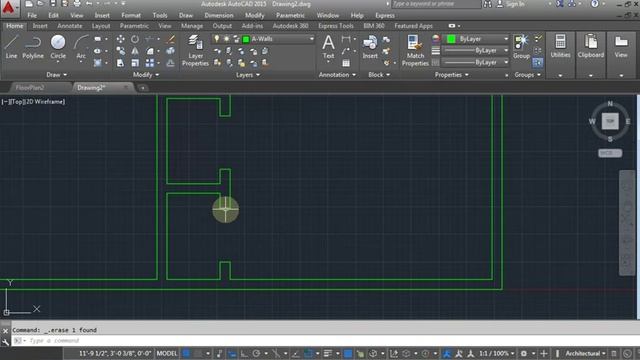640x360 pixels.
Task: Click the customization wrench icon by command line
Action: [5, 342]
